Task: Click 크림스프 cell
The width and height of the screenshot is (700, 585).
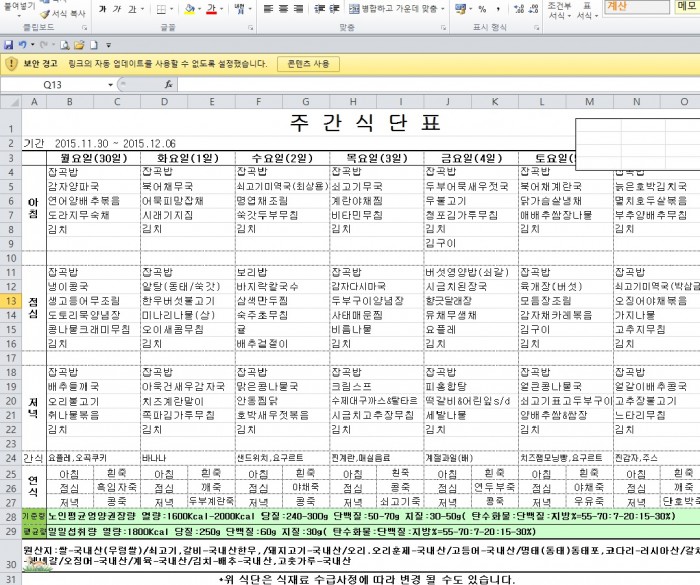Action: point(377,387)
